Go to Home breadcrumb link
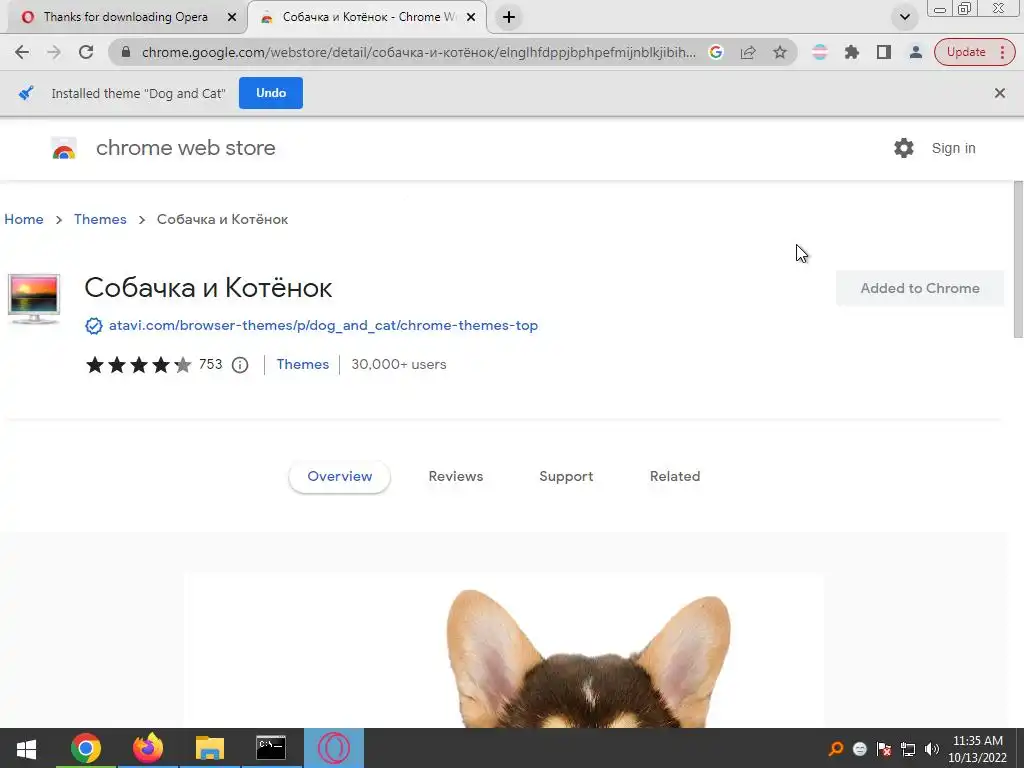The image size is (1024, 768). 24,219
